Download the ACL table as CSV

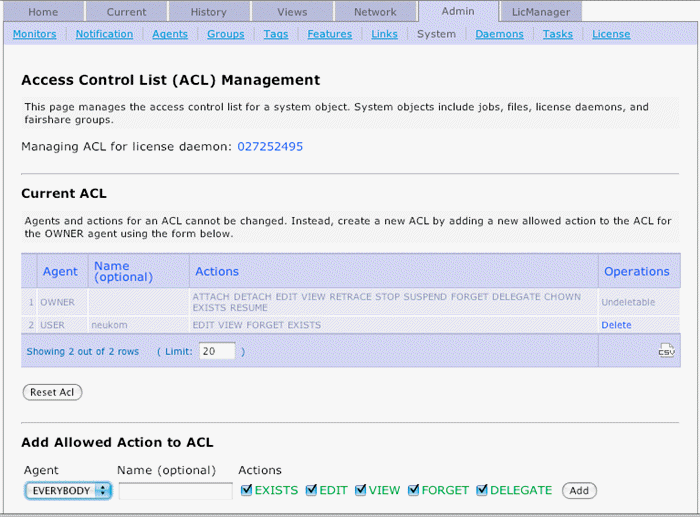point(666,351)
